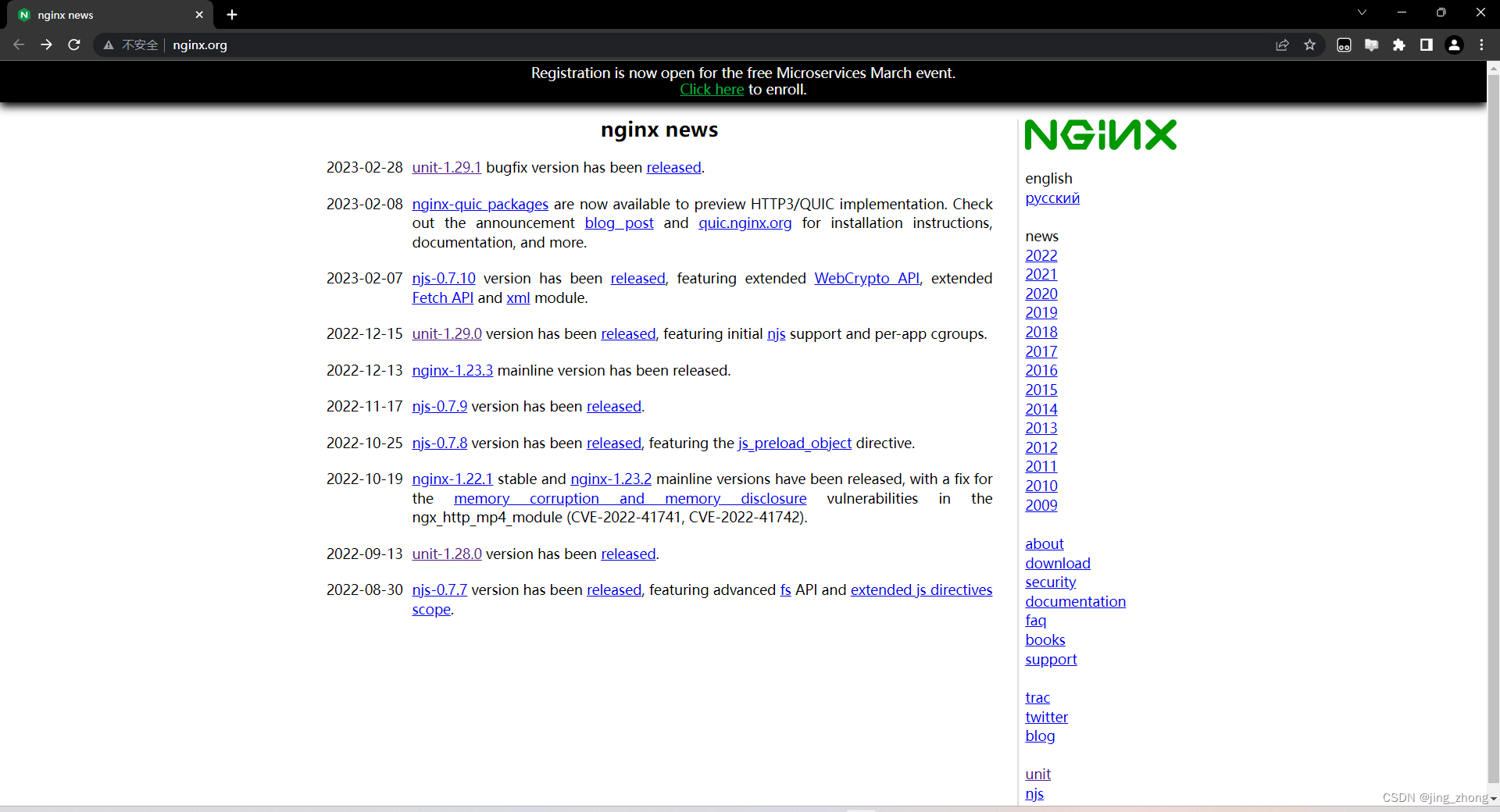
Task: Click the first extension icon after the star
Action: 1344,45
